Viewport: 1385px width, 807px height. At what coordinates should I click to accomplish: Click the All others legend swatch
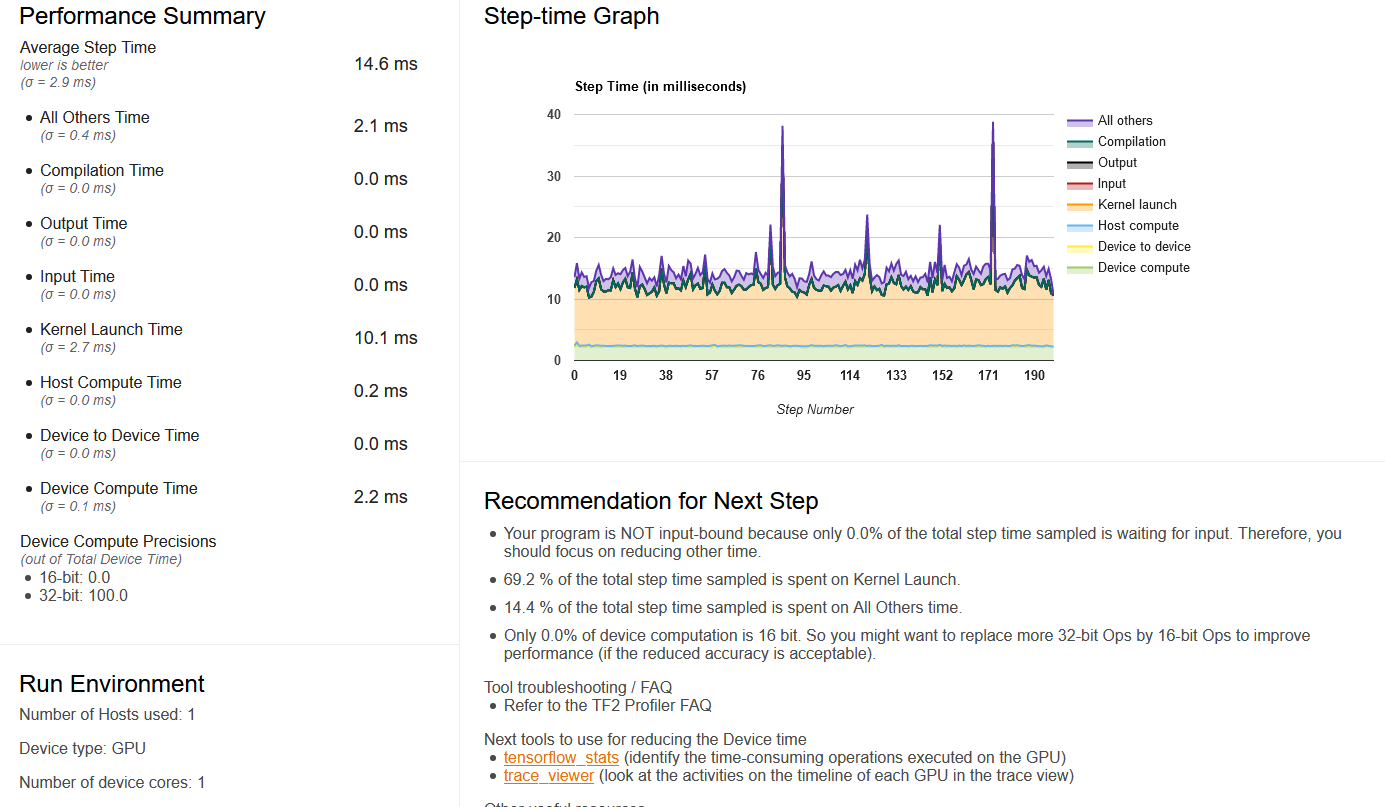[x=1080, y=121]
